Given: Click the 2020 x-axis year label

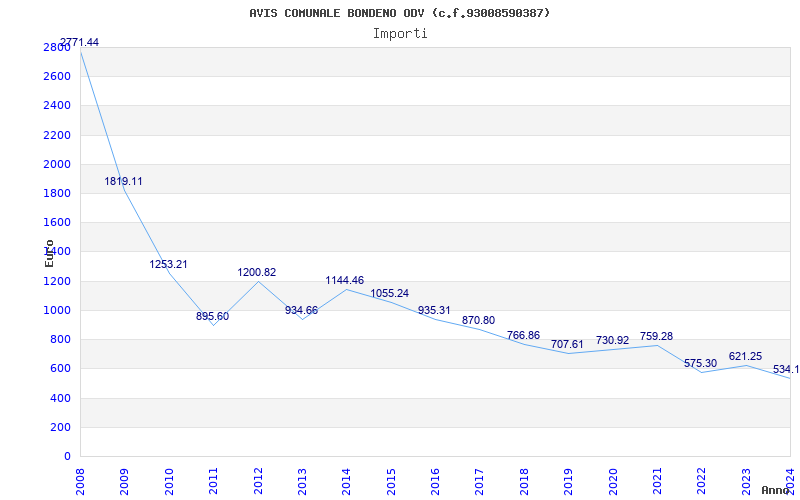Looking at the screenshot, I should pos(613,481).
